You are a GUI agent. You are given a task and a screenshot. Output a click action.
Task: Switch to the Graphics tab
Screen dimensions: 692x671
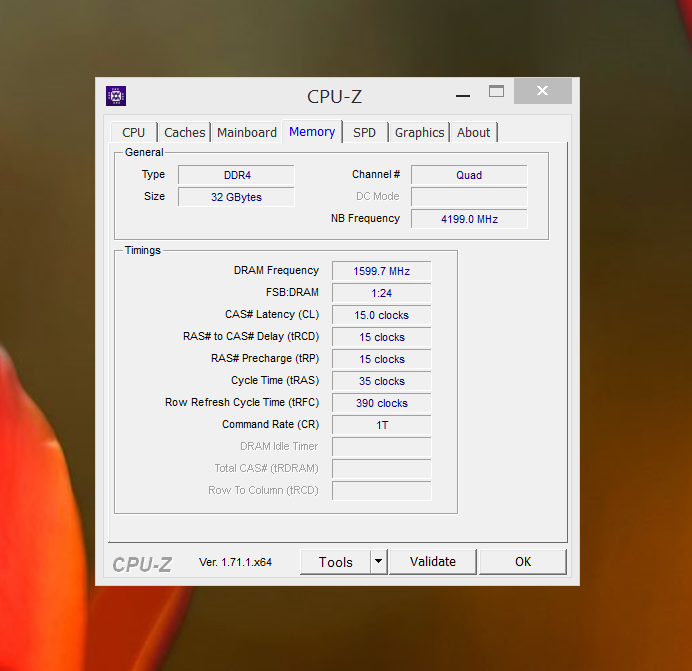pyautogui.click(x=419, y=132)
